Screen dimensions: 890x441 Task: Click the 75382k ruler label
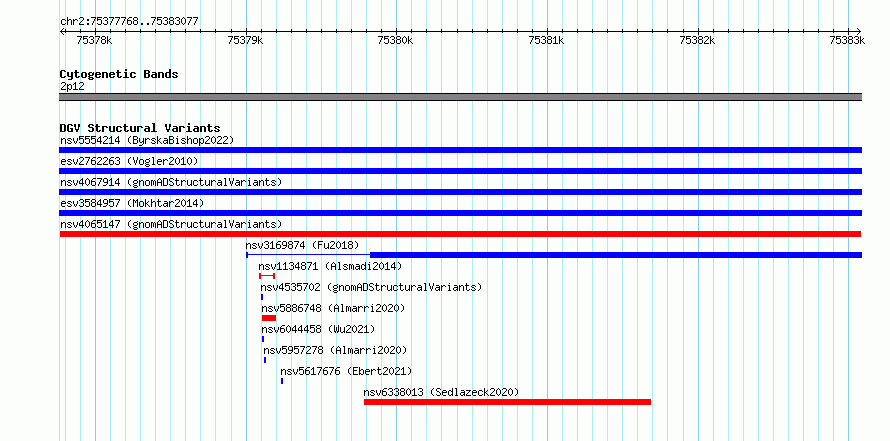point(697,40)
